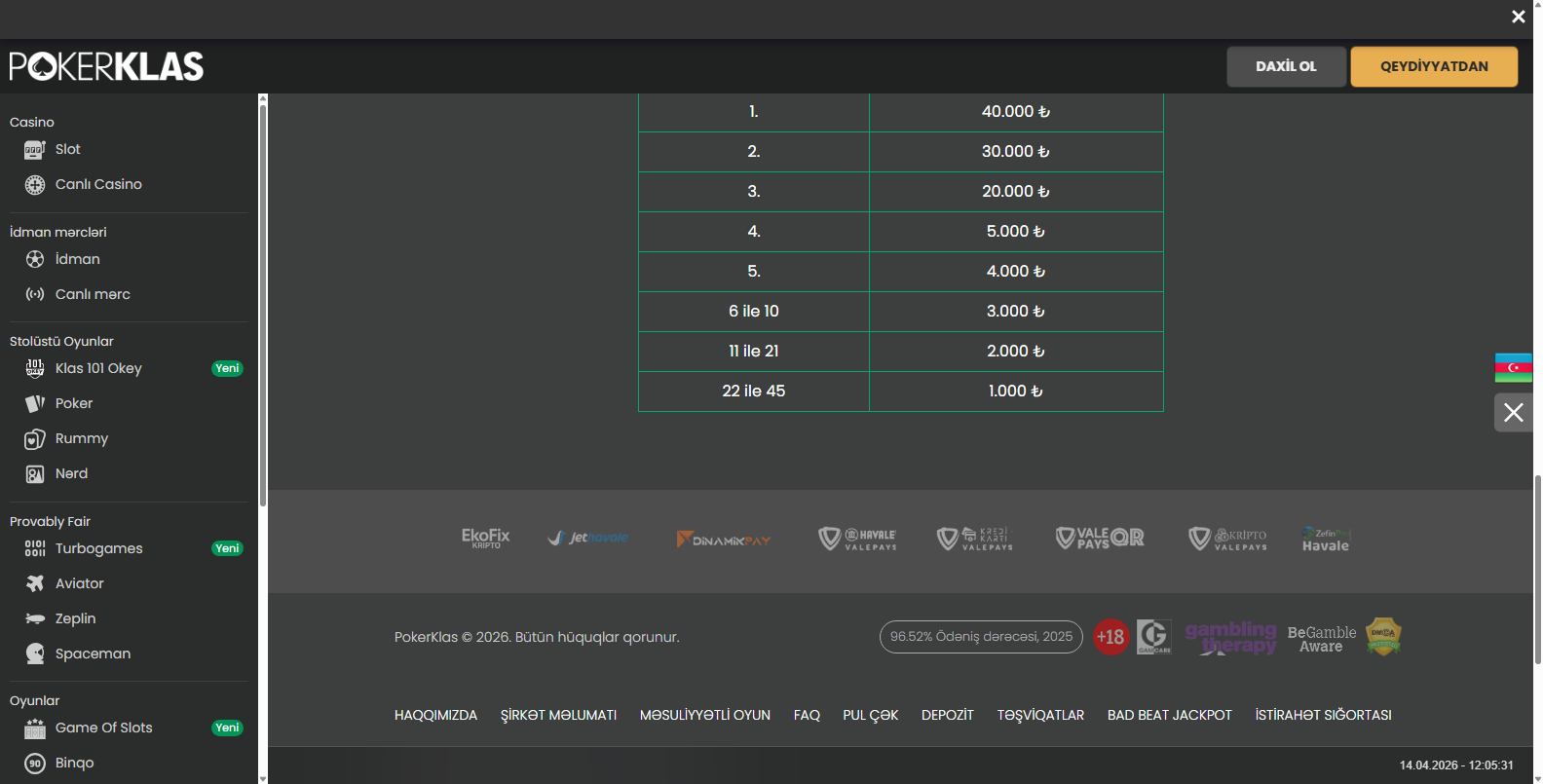
Task: Click the 20.000 ₺ prize cell
Action: click(1016, 192)
